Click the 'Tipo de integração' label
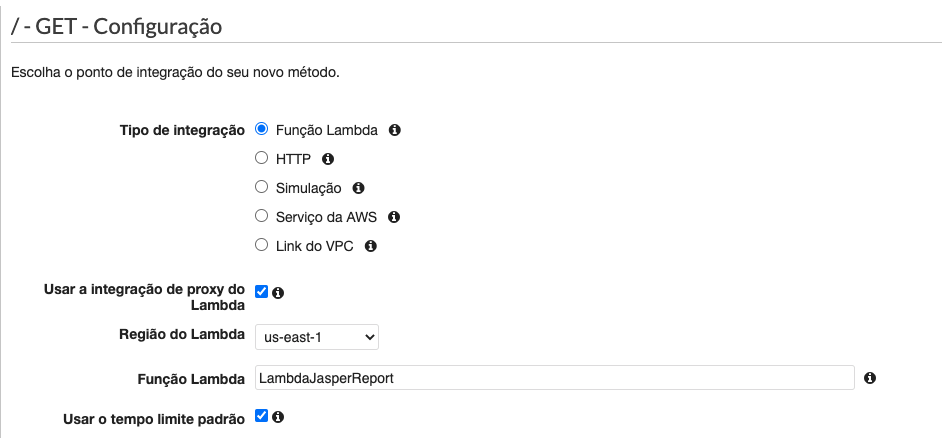The image size is (942, 438). (182, 130)
